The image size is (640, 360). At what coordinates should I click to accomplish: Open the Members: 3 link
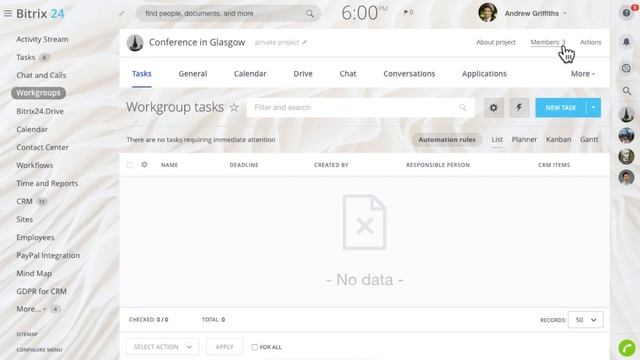click(548, 42)
